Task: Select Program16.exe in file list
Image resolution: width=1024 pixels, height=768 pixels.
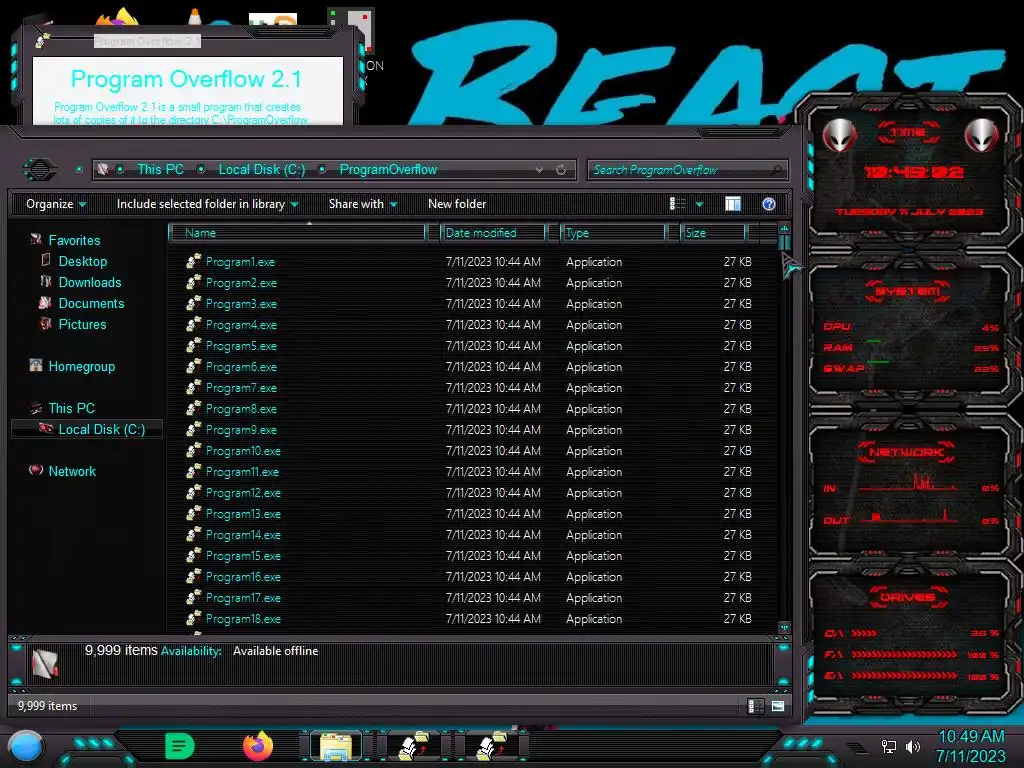Action: [x=243, y=577]
